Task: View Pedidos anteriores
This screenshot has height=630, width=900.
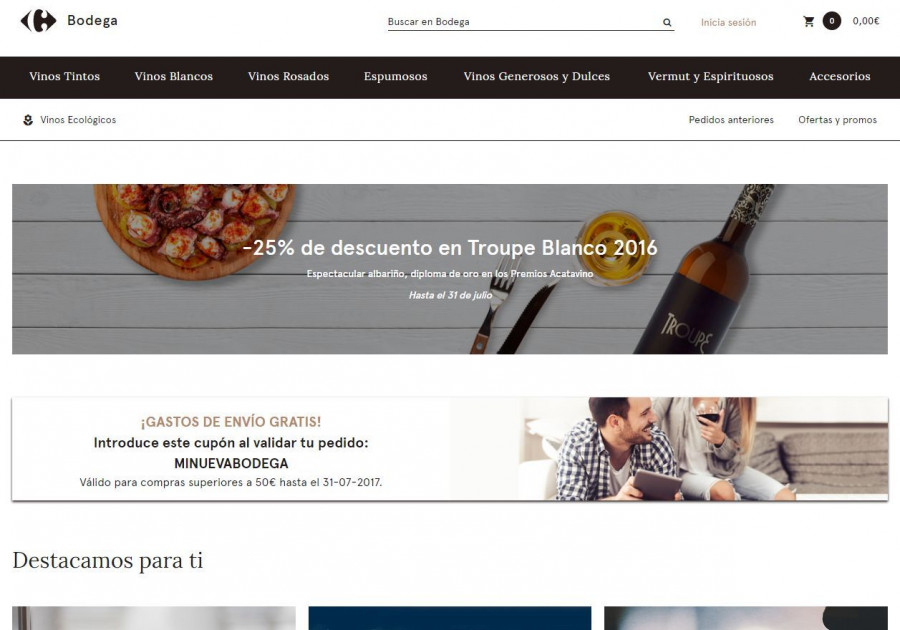Action: 731,120
